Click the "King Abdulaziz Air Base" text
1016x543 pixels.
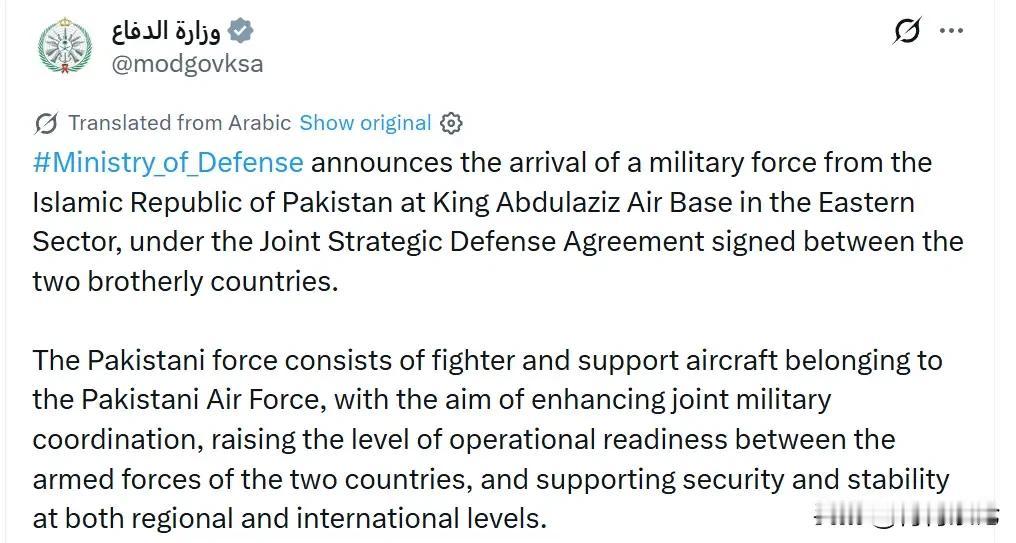tap(595, 202)
